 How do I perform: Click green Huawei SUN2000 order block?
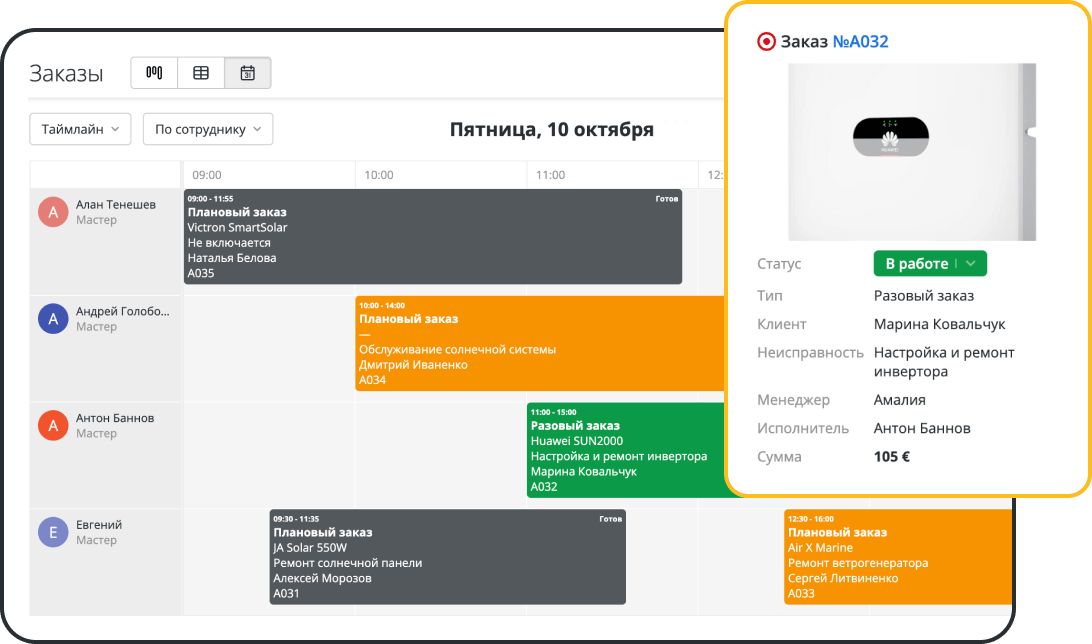tap(625, 450)
